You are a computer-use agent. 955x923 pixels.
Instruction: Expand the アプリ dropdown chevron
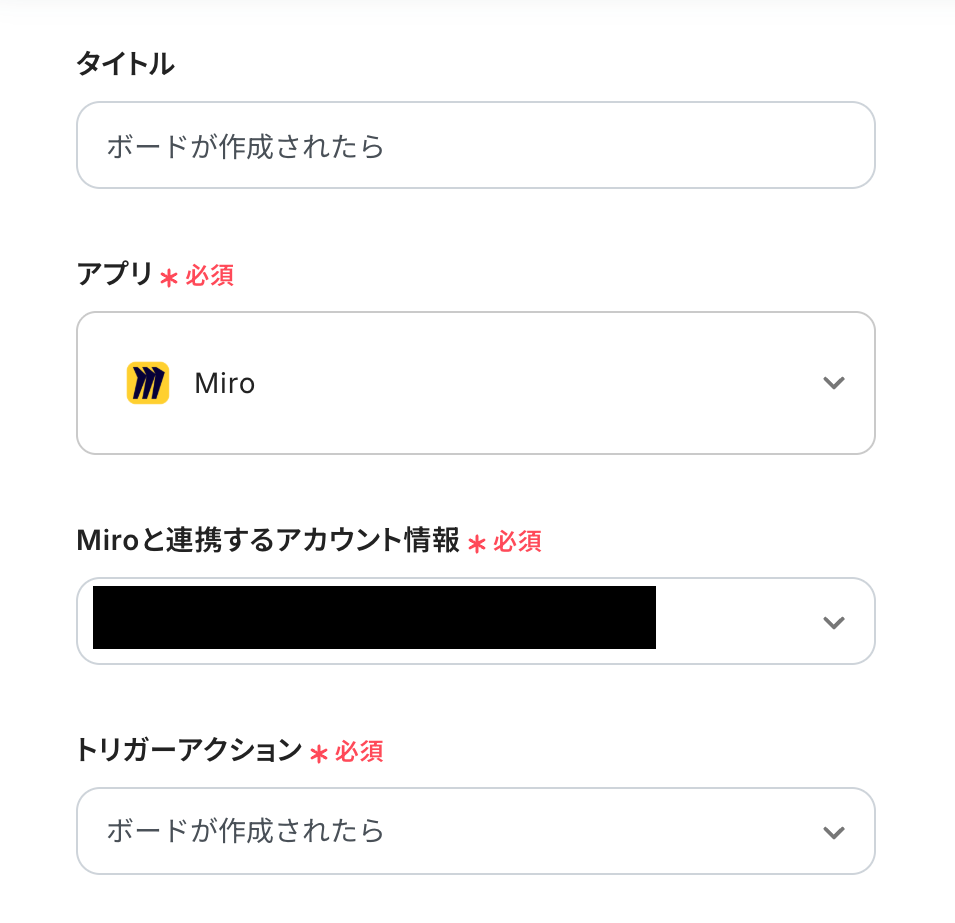point(833,383)
